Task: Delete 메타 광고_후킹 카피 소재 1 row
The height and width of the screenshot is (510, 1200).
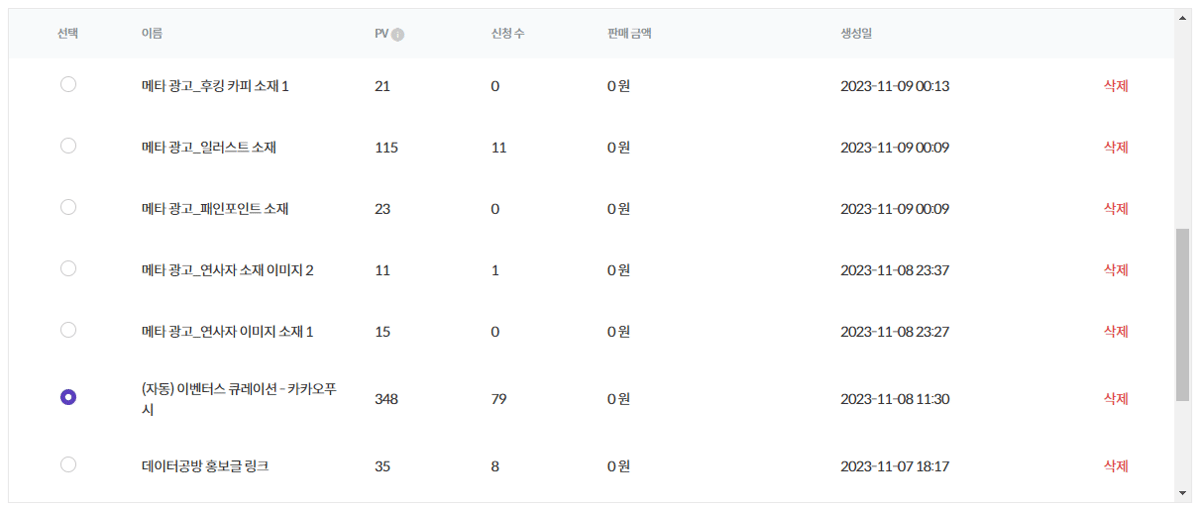Action: [1116, 86]
